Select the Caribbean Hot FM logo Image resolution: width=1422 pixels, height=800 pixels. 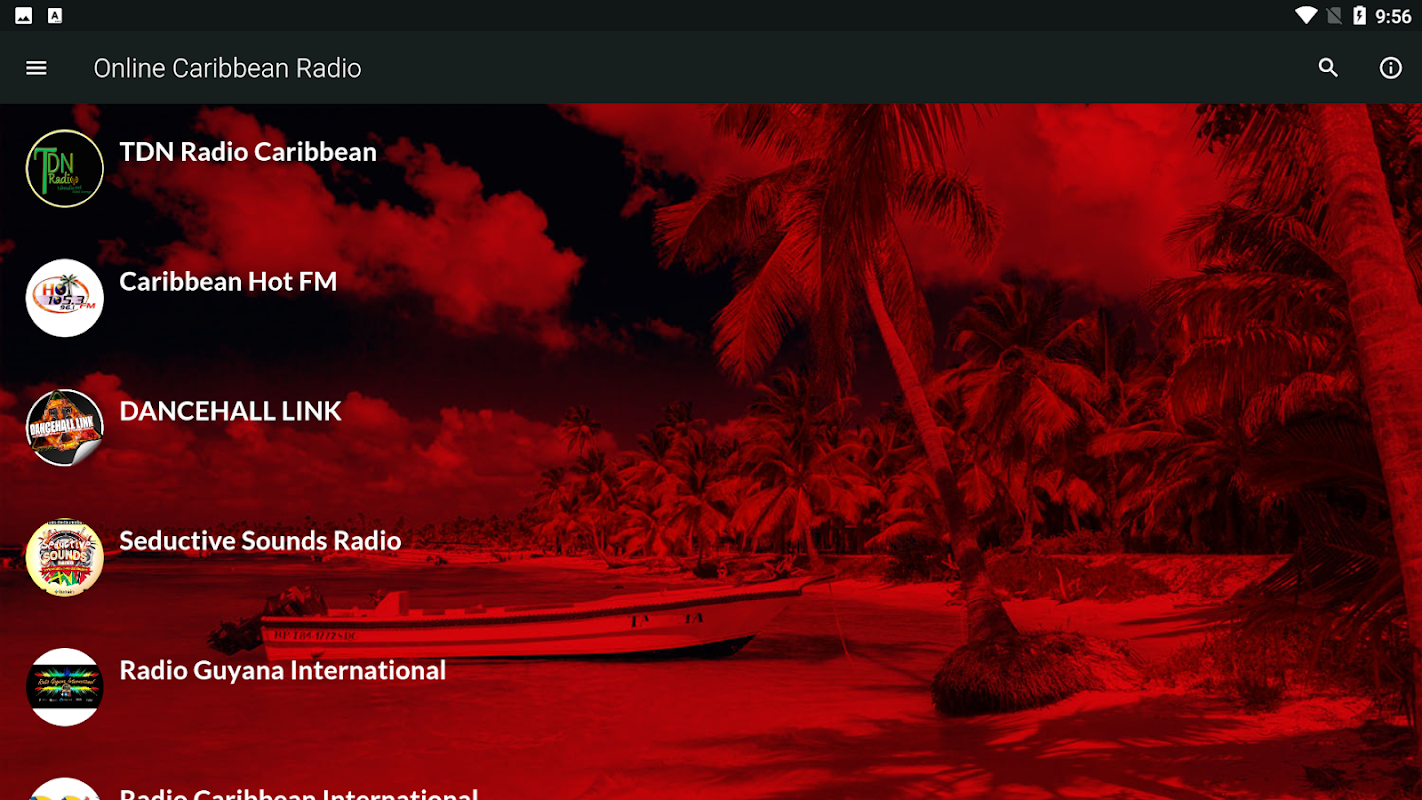(x=65, y=298)
